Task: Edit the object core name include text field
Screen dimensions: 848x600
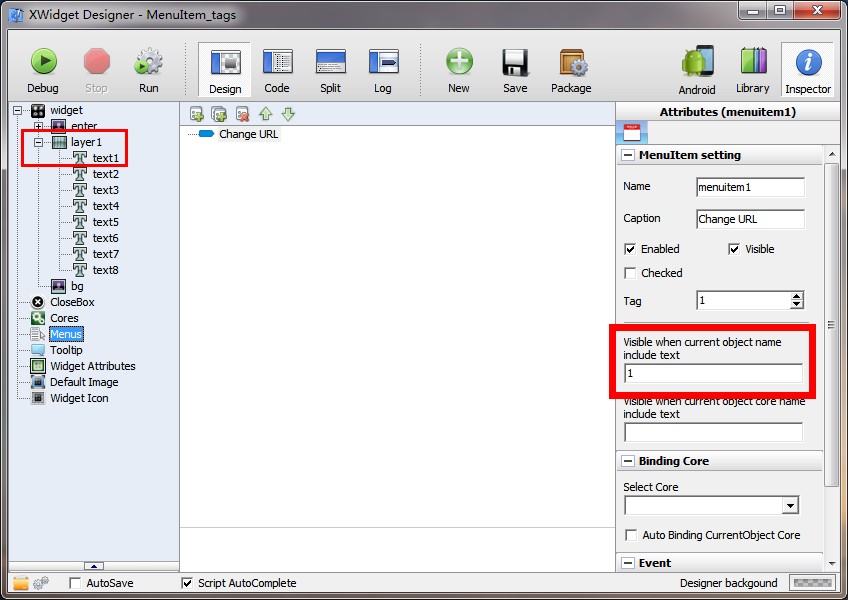Action: pyautogui.click(x=713, y=432)
